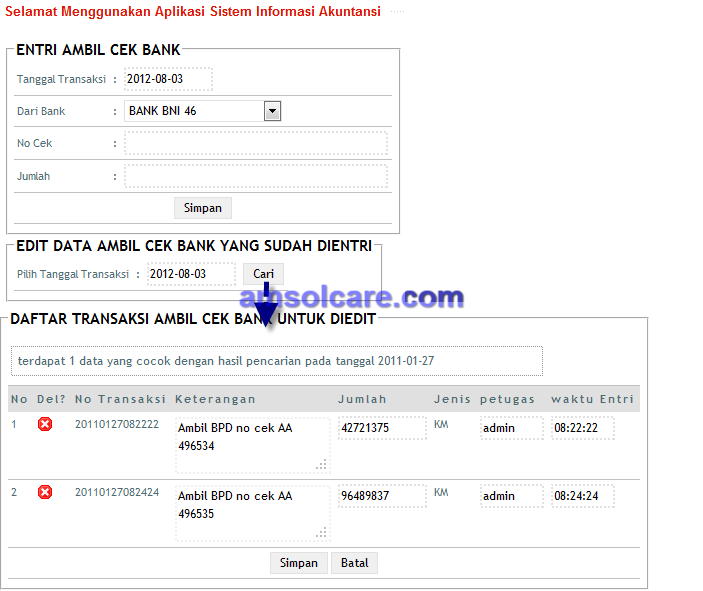Open the Dari Bank dropdown arrow
The image size is (703, 591).
(x=272, y=111)
